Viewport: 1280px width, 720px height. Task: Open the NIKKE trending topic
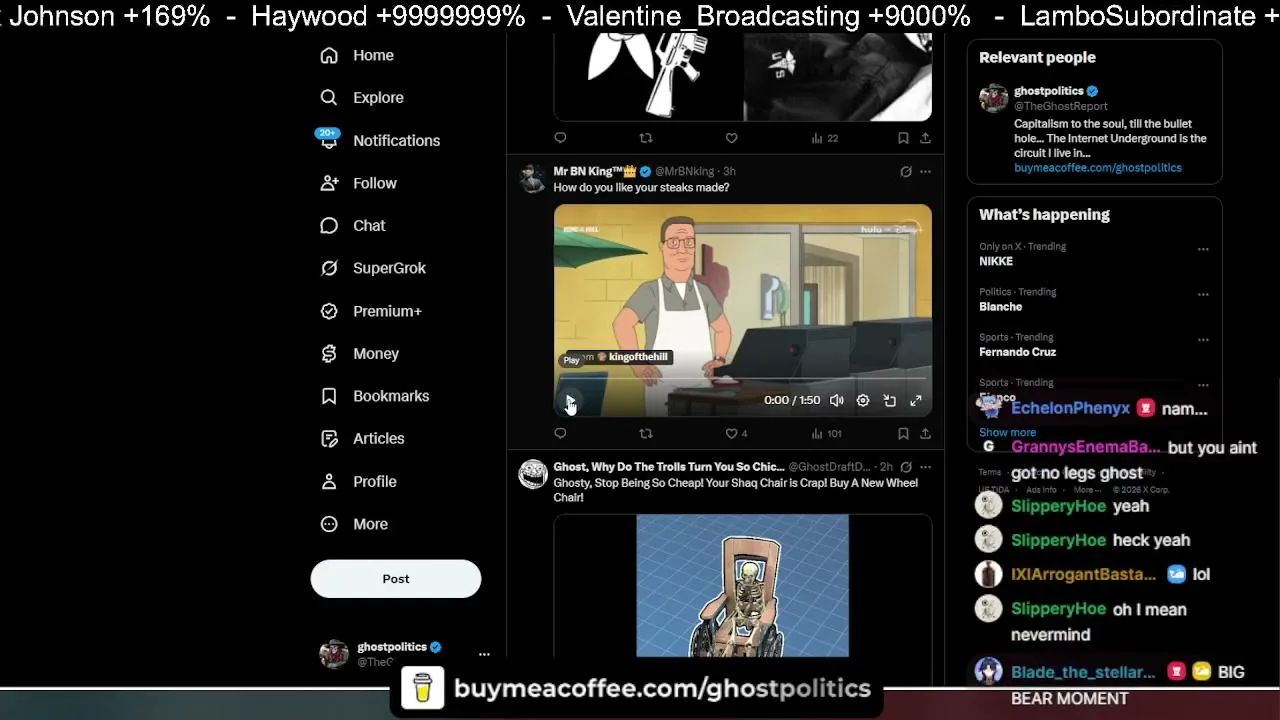pyautogui.click(x=996, y=261)
